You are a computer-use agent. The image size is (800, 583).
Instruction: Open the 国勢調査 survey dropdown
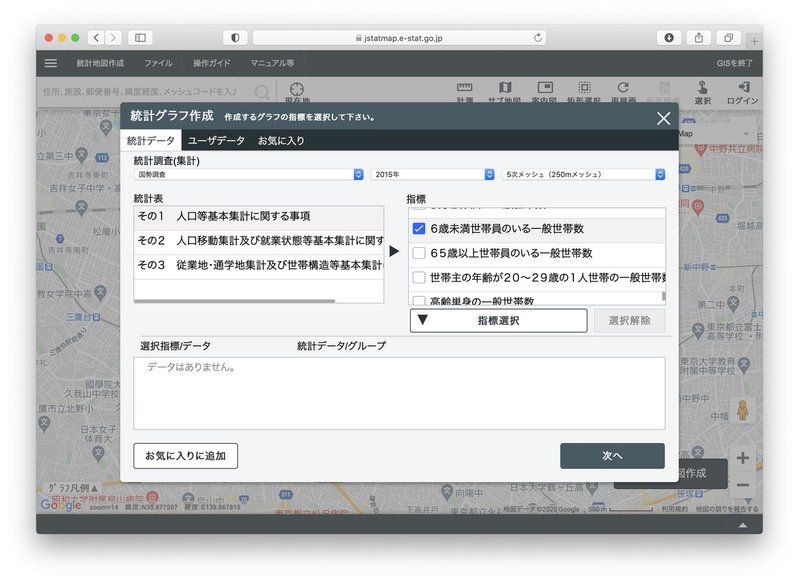(248, 174)
